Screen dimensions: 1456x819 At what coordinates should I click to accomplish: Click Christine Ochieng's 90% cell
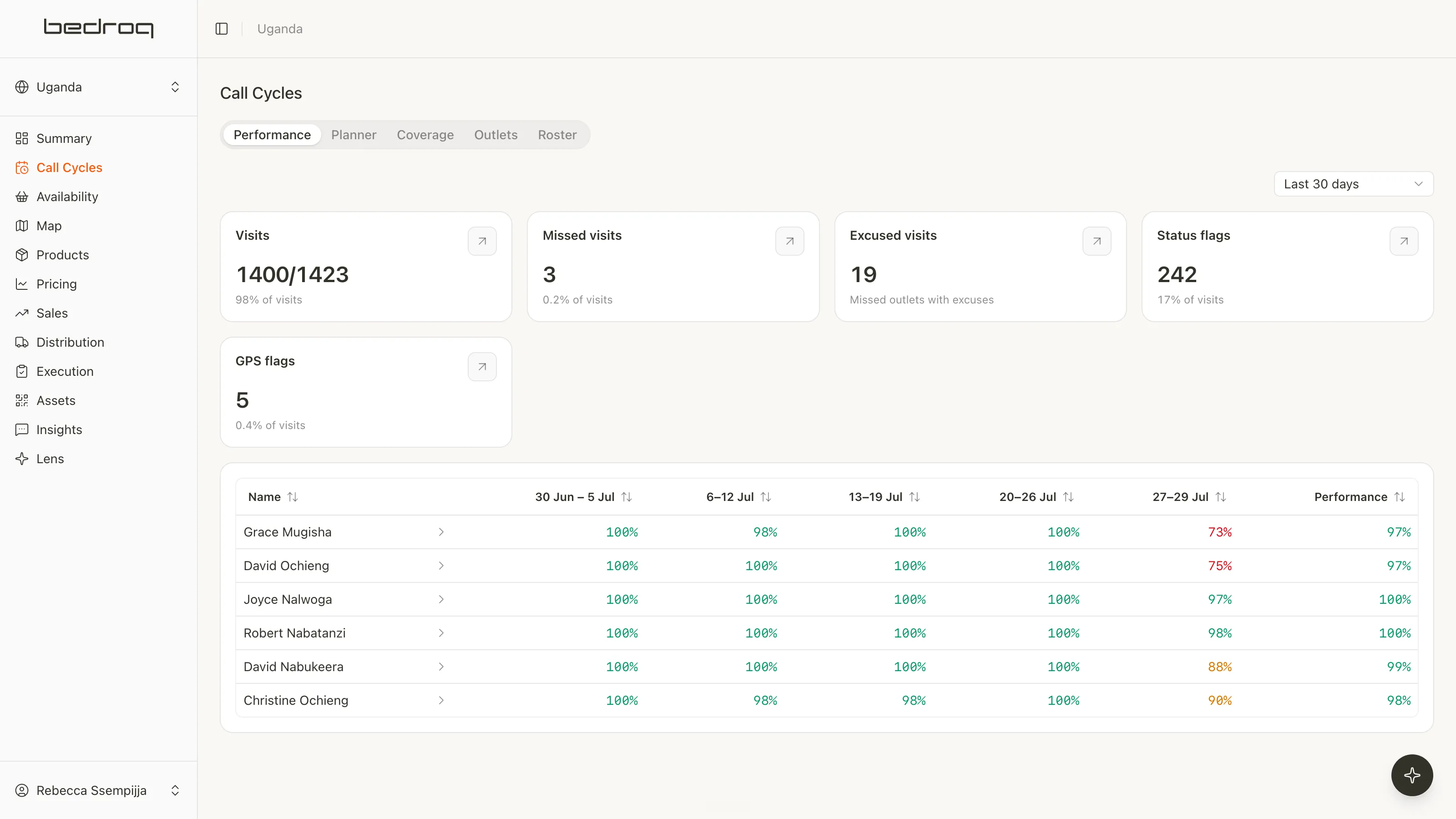pos(1220,700)
